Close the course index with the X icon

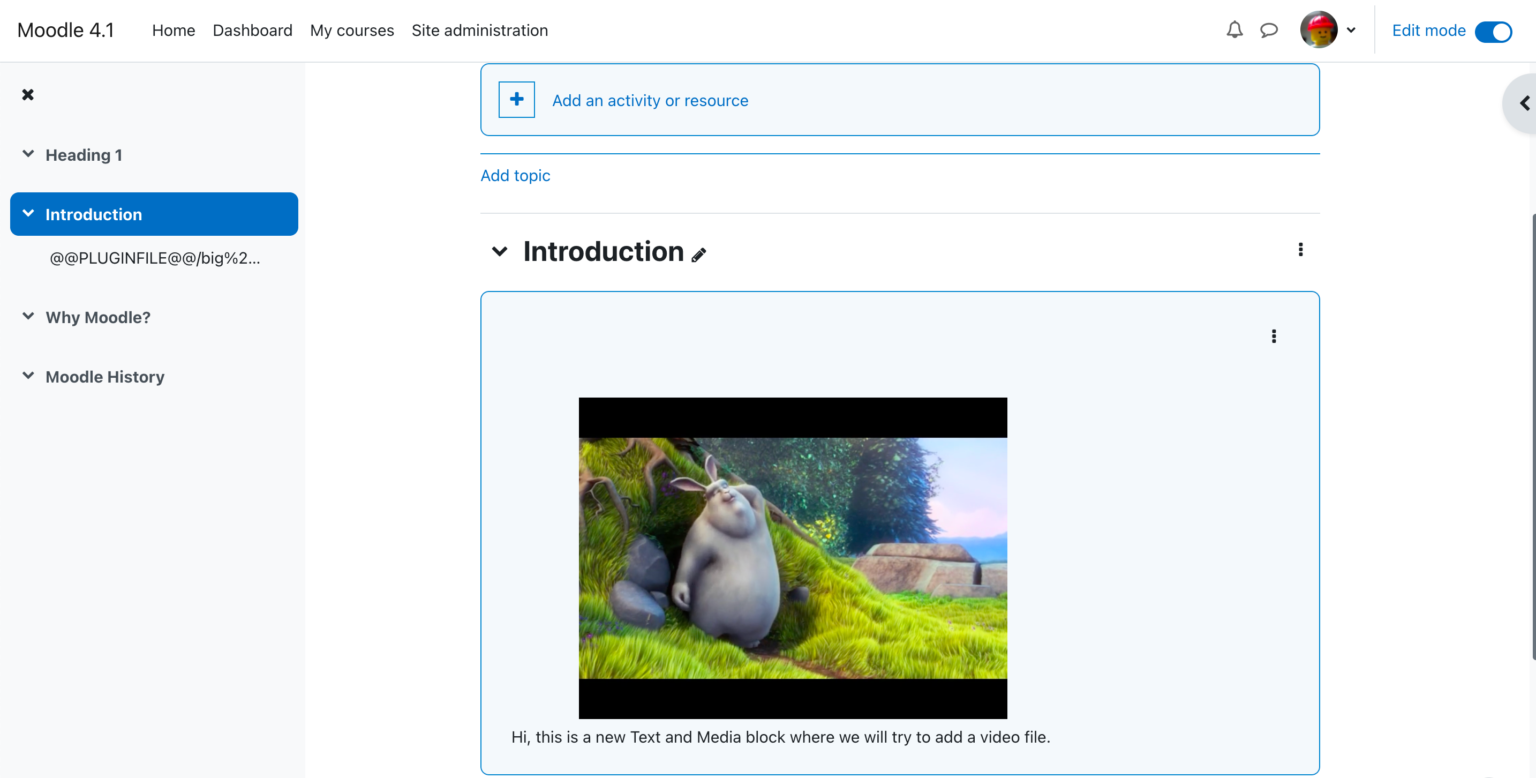27,94
